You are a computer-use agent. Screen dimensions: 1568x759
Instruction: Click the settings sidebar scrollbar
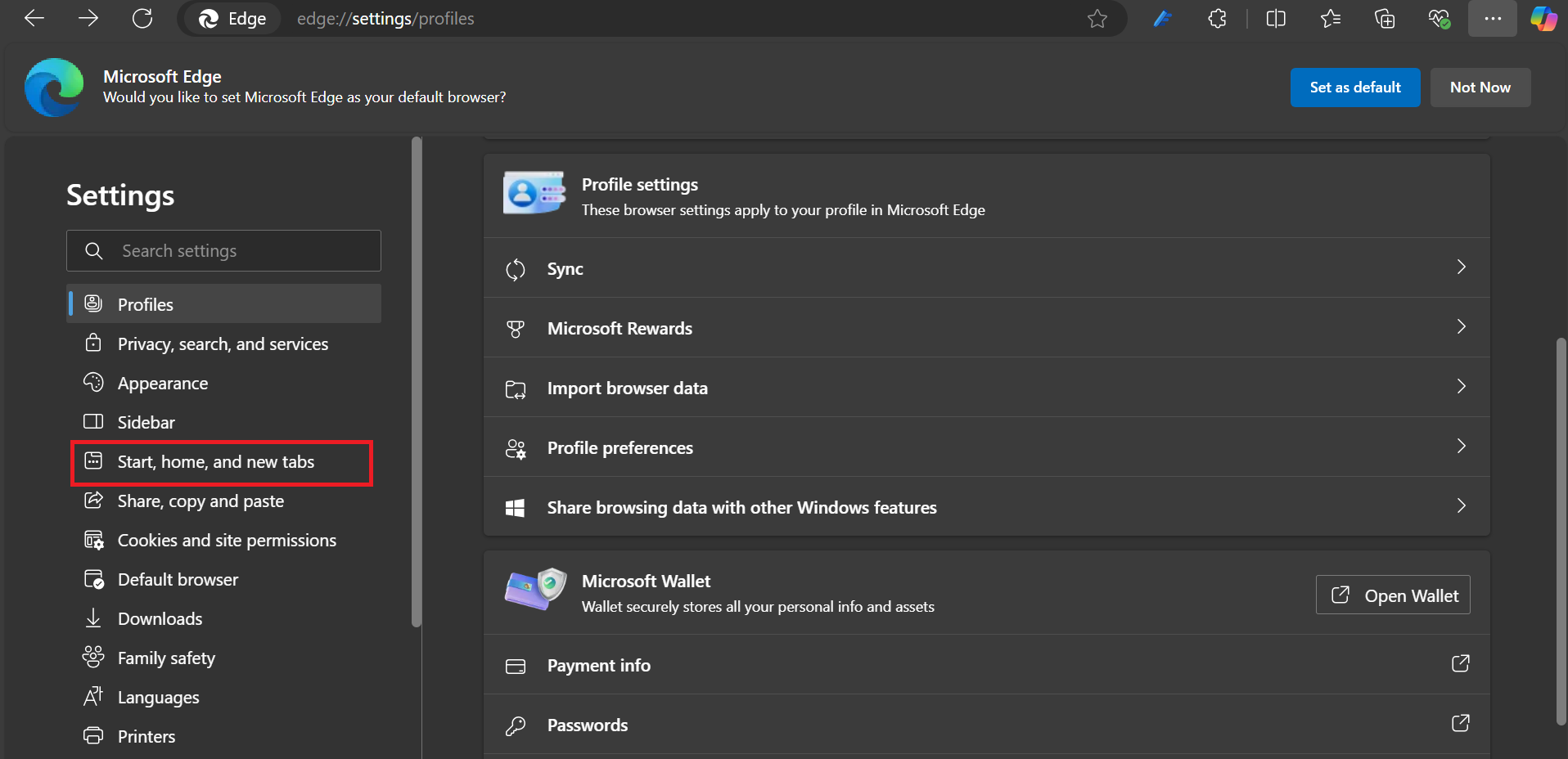click(x=417, y=382)
